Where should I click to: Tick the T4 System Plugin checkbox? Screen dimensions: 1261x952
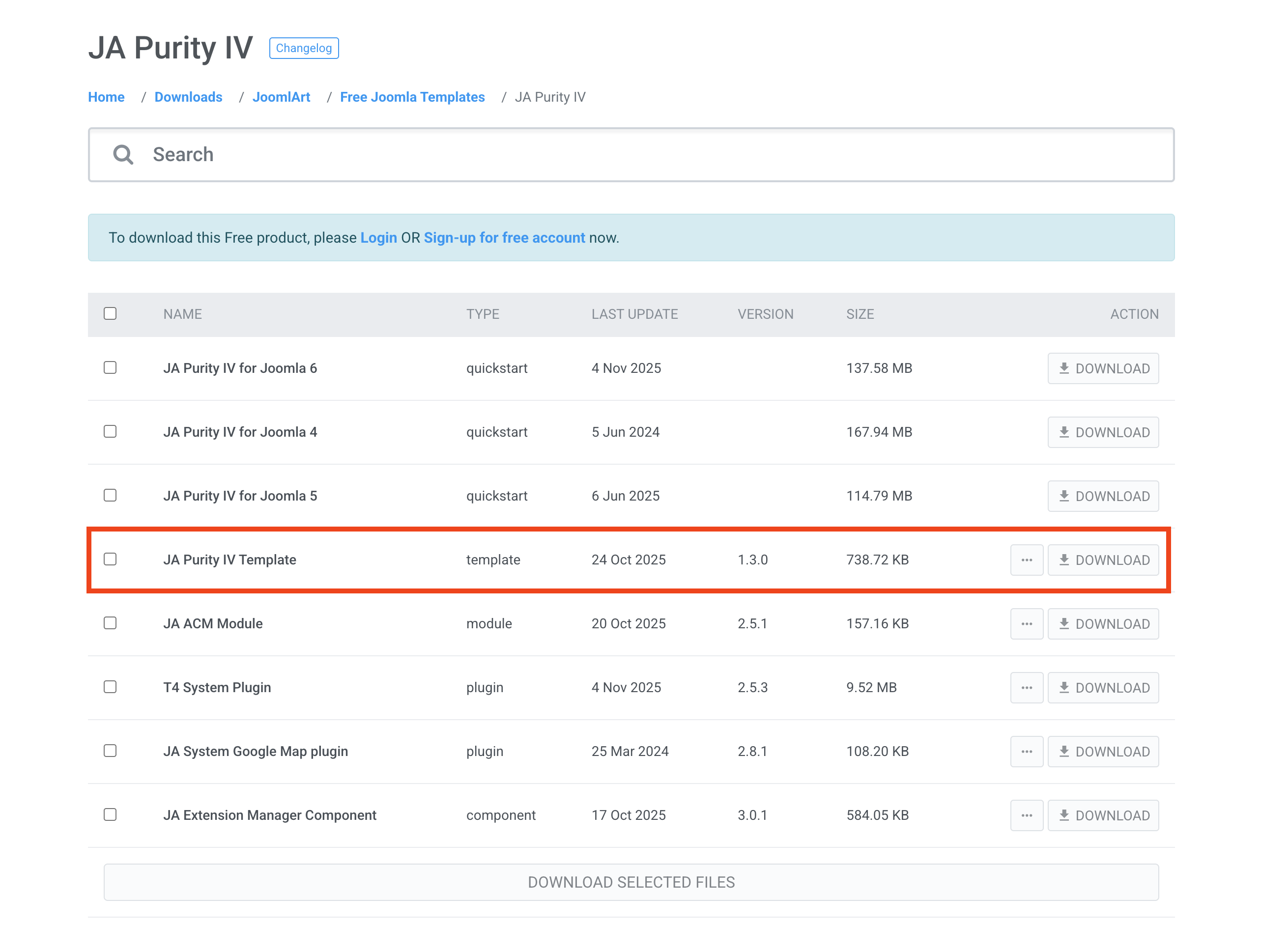(x=110, y=687)
